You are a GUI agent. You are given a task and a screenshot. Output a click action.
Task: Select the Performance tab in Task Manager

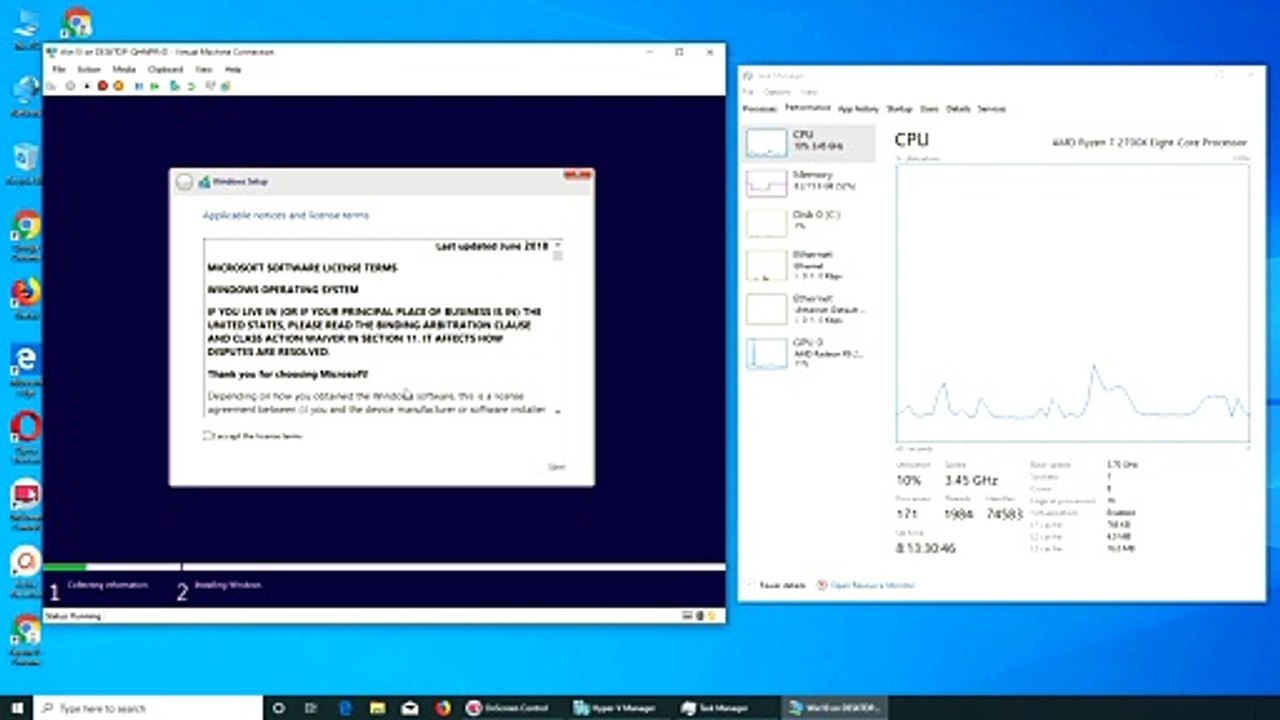(x=807, y=108)
